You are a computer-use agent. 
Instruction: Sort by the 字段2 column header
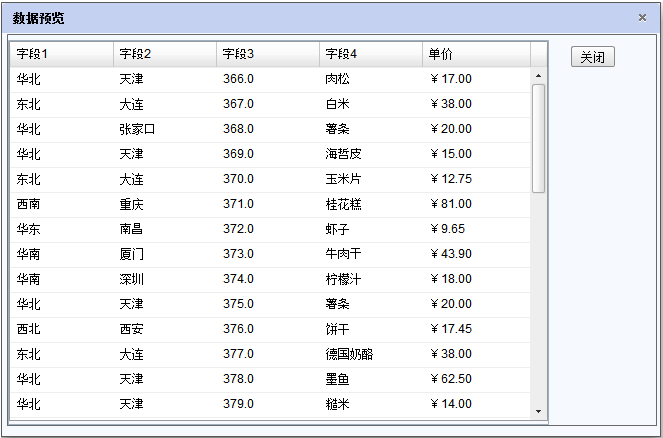[163, 54]
